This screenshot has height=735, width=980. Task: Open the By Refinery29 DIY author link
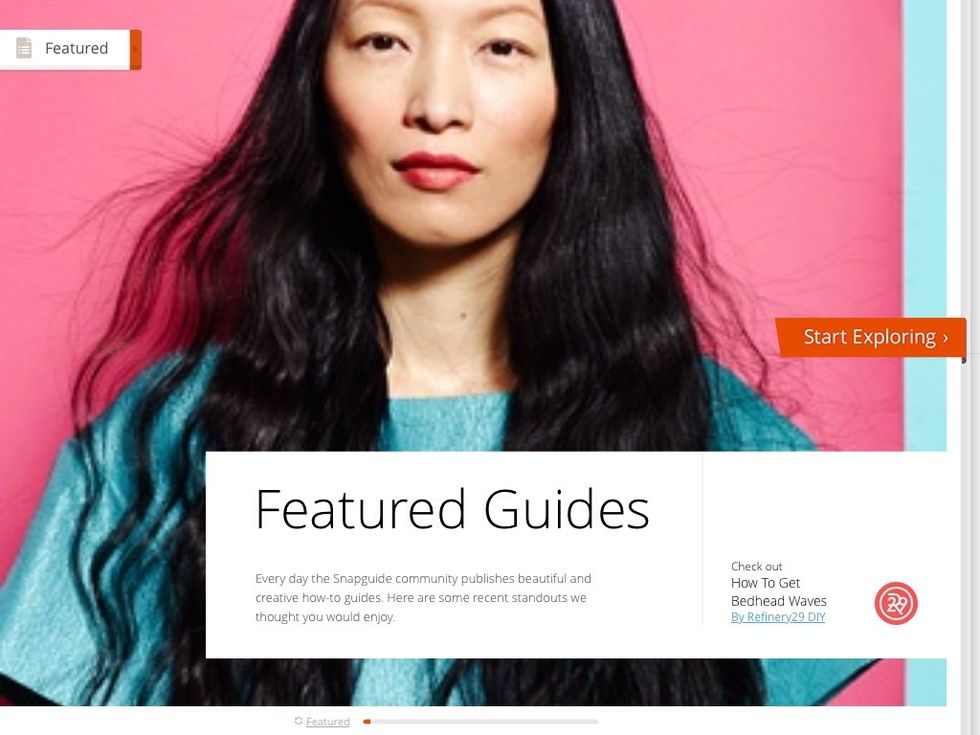(x=778, y=617)
